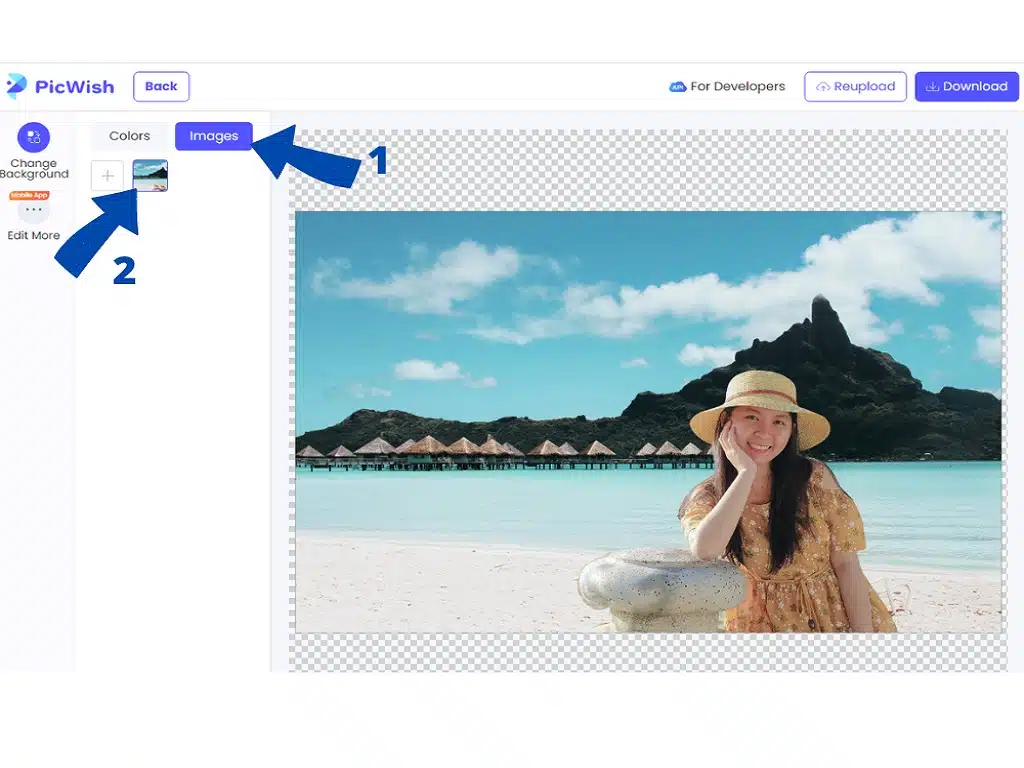
Task: Click the edited photo on the canvas
Action: click(x=650, y=420)
